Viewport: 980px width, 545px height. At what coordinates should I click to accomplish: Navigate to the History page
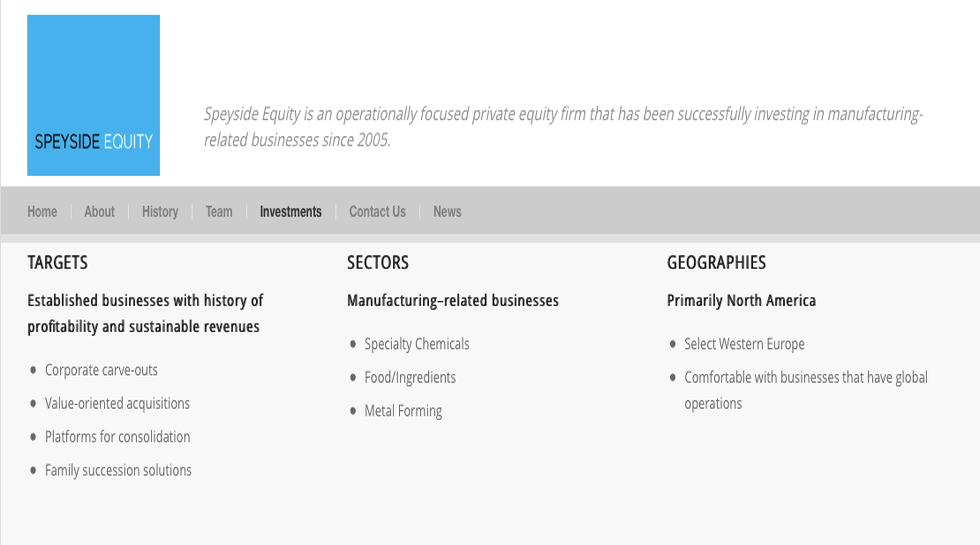point(160,212)
